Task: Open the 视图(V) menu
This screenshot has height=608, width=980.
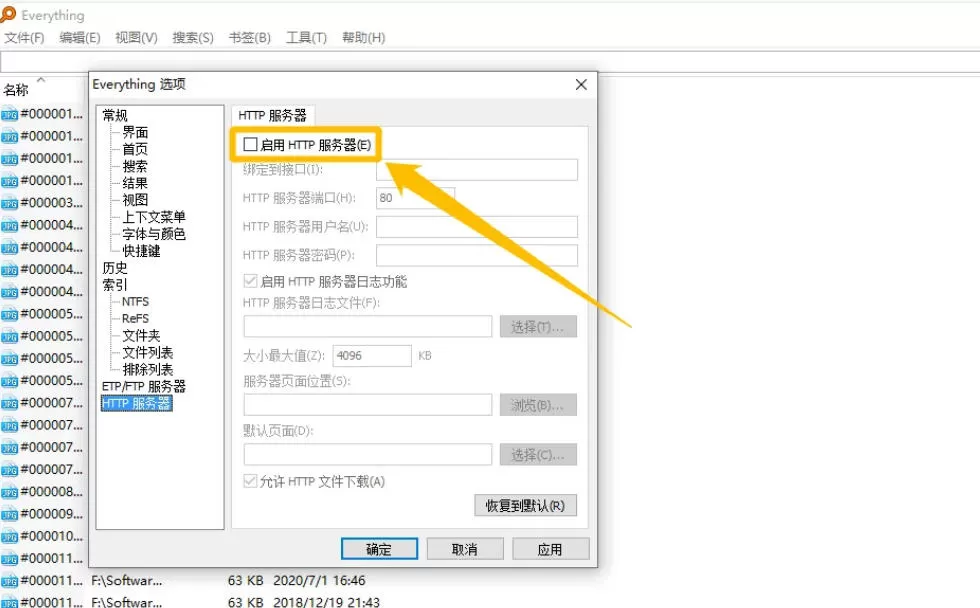Action: click(136, 37)
